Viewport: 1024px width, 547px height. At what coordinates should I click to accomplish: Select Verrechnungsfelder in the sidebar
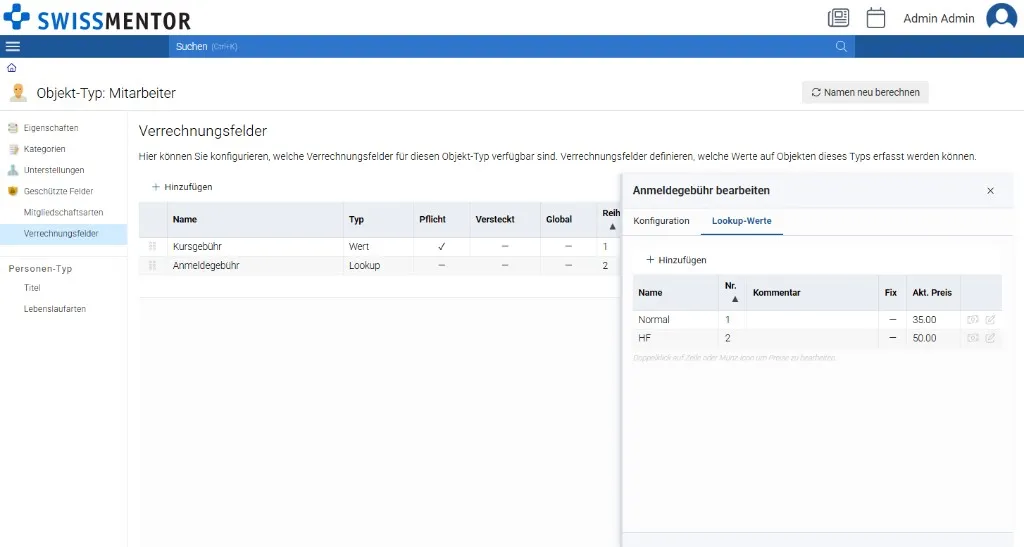(61, 233)
